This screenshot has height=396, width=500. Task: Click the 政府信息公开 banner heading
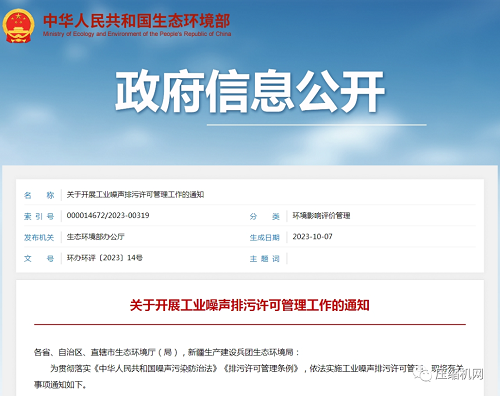[250, 91]
